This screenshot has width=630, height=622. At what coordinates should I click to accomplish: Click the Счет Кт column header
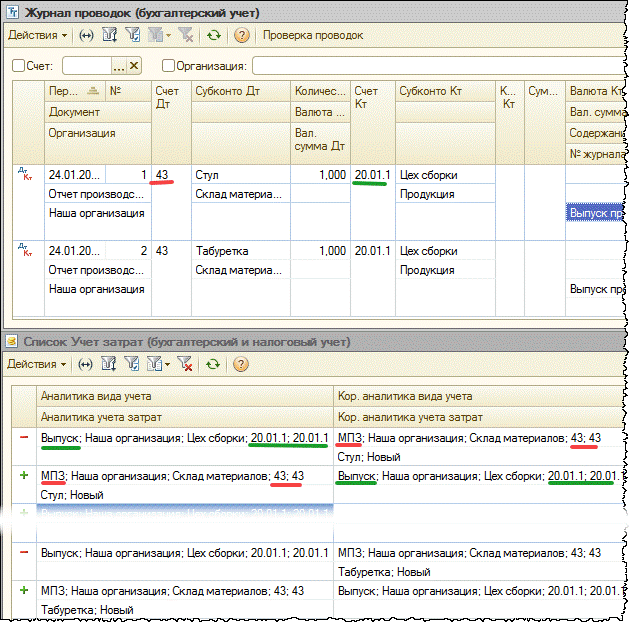click(x=372, y=122)
